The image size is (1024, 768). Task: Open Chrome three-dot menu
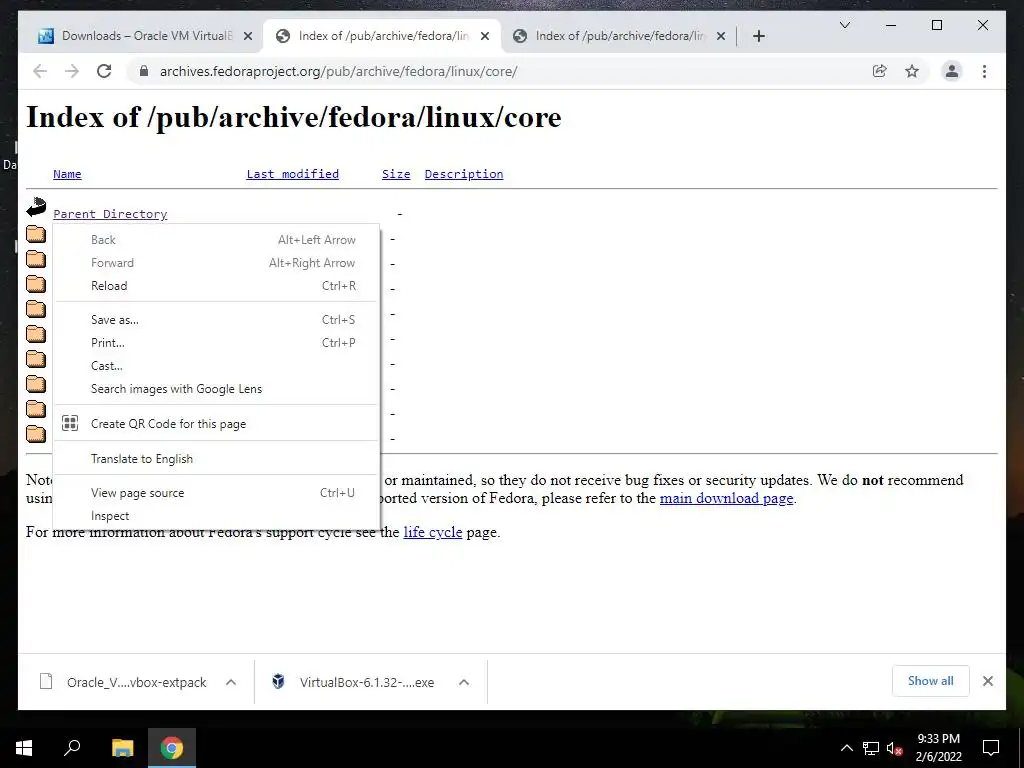[984, 71]
